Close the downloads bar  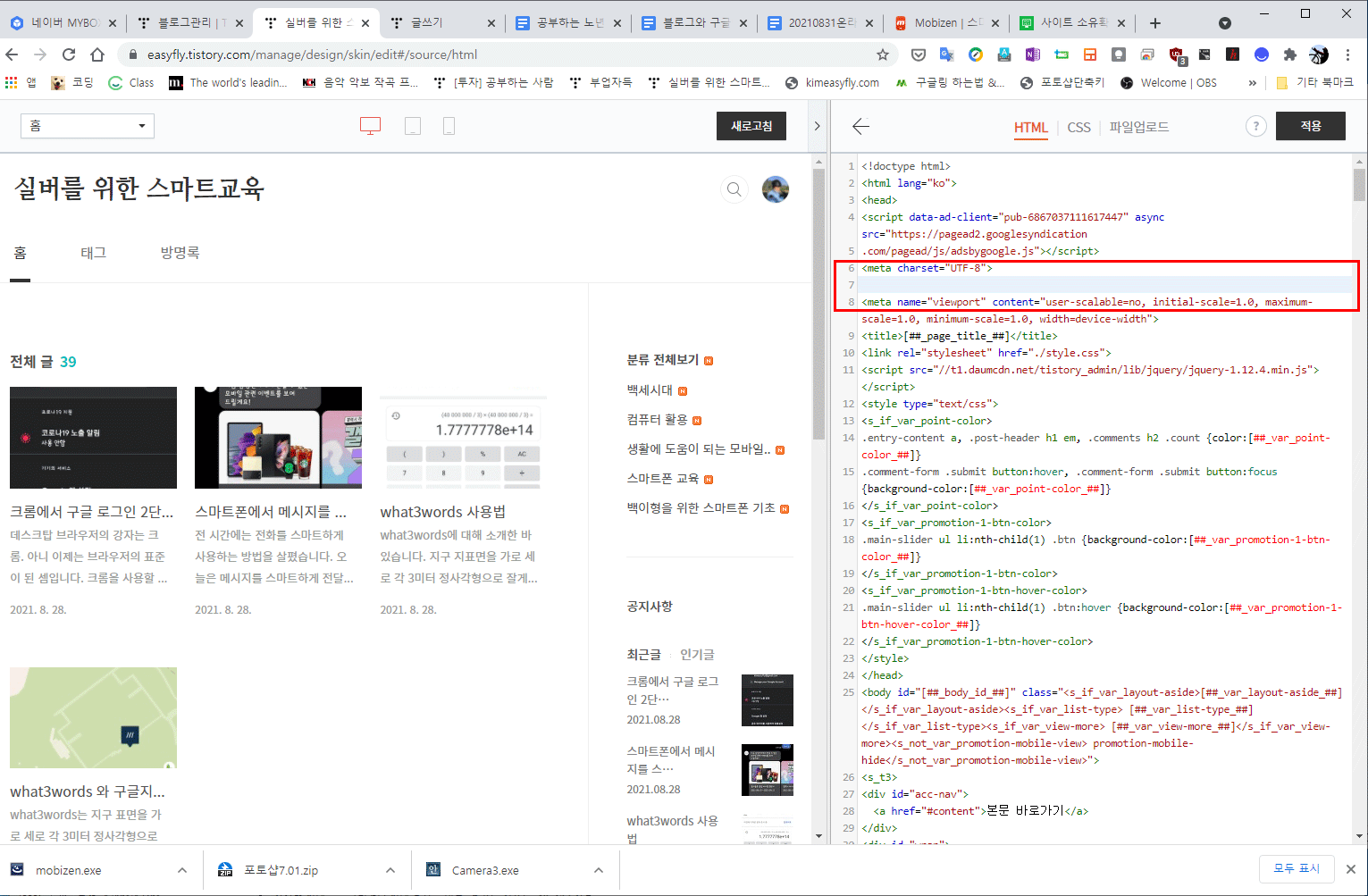click(x=1351, y=869)
